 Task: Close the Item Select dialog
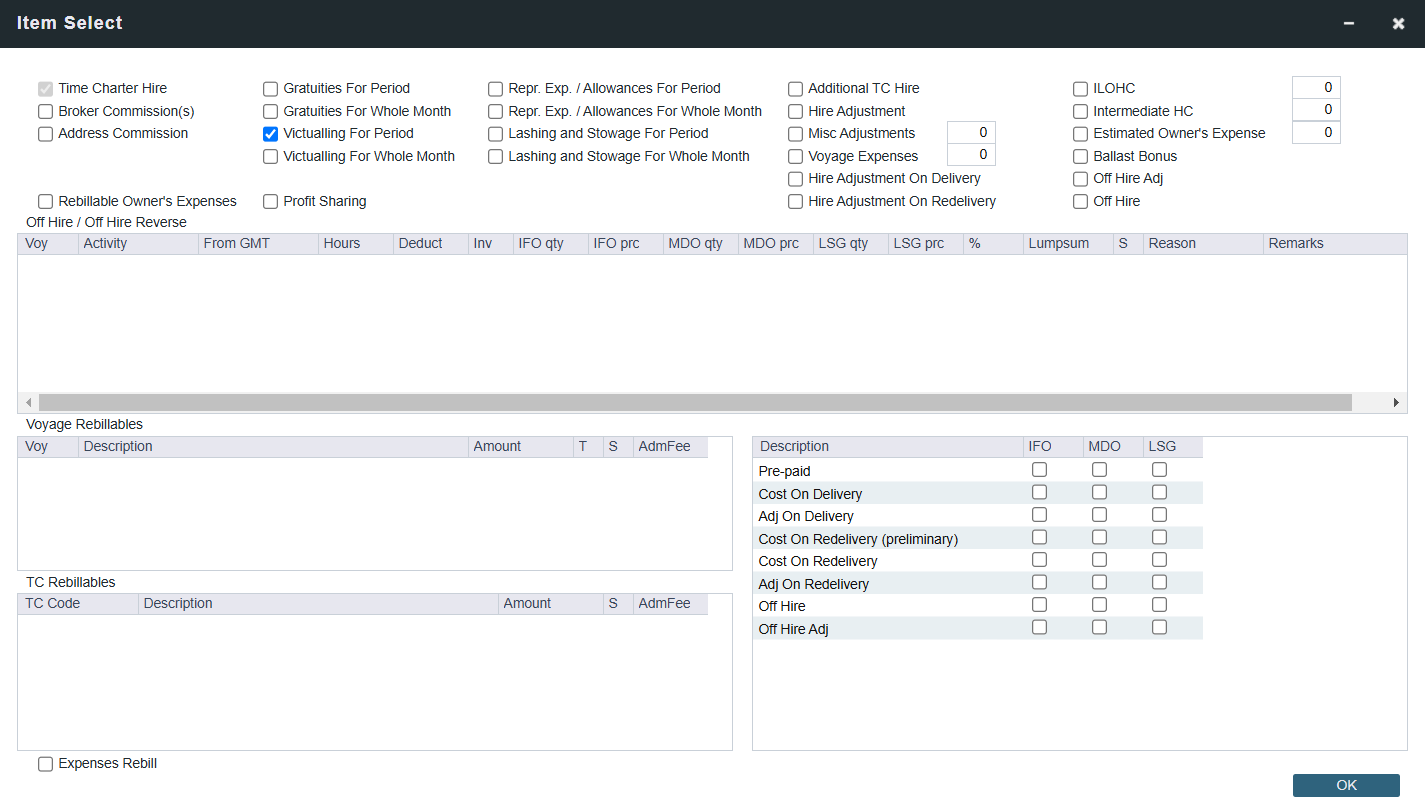click(x=1398, y=23)
